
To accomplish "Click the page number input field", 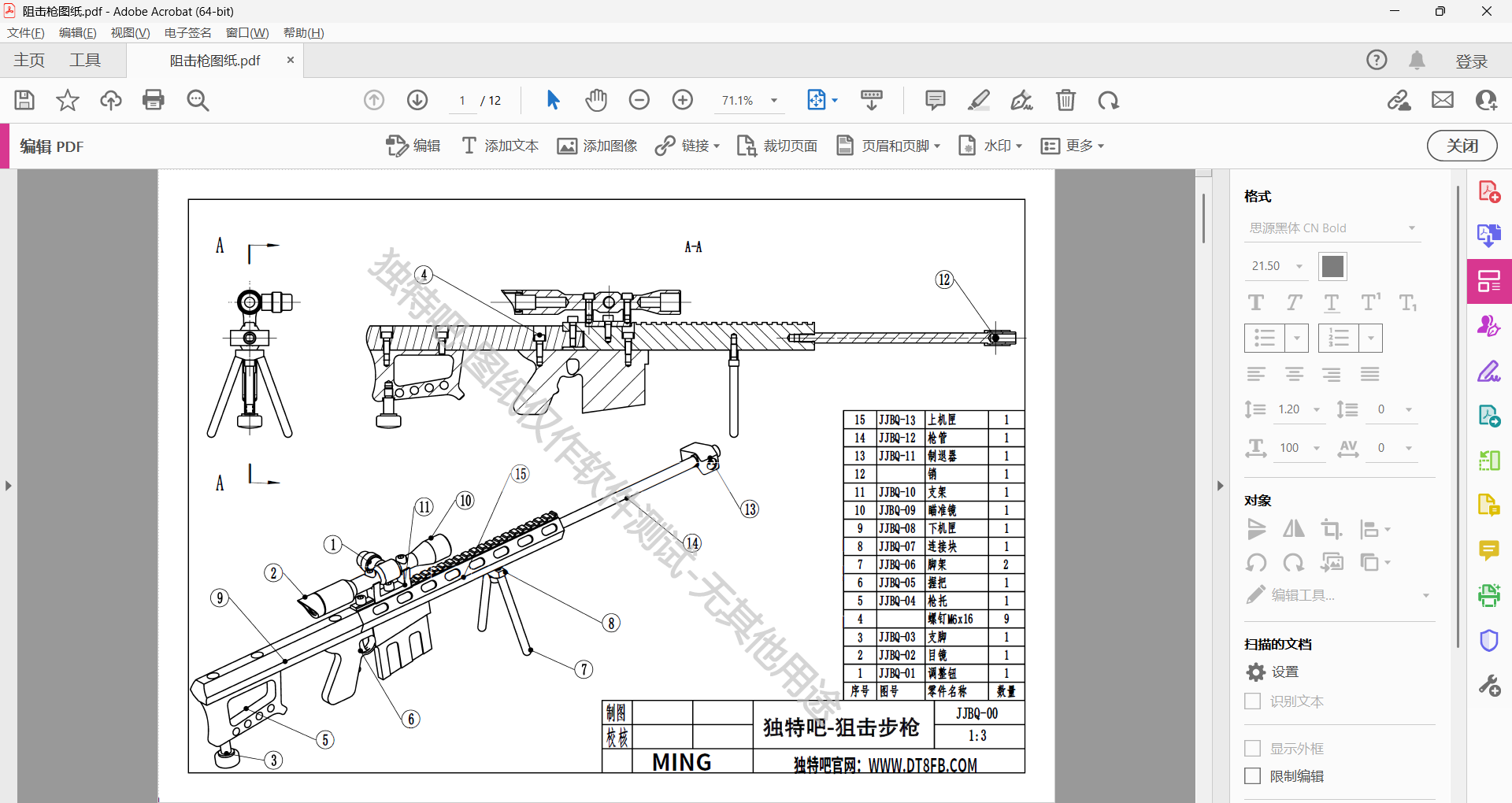I will coord(462,100).
